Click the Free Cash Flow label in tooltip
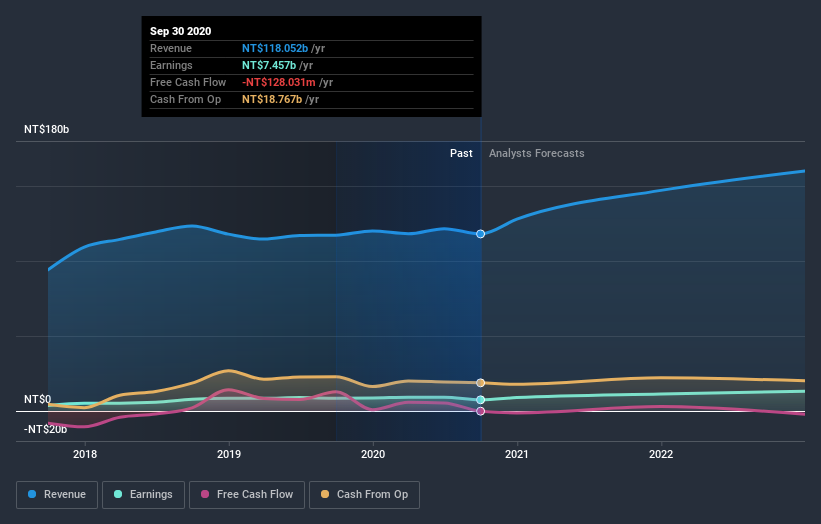 click(x=188, y=82)
